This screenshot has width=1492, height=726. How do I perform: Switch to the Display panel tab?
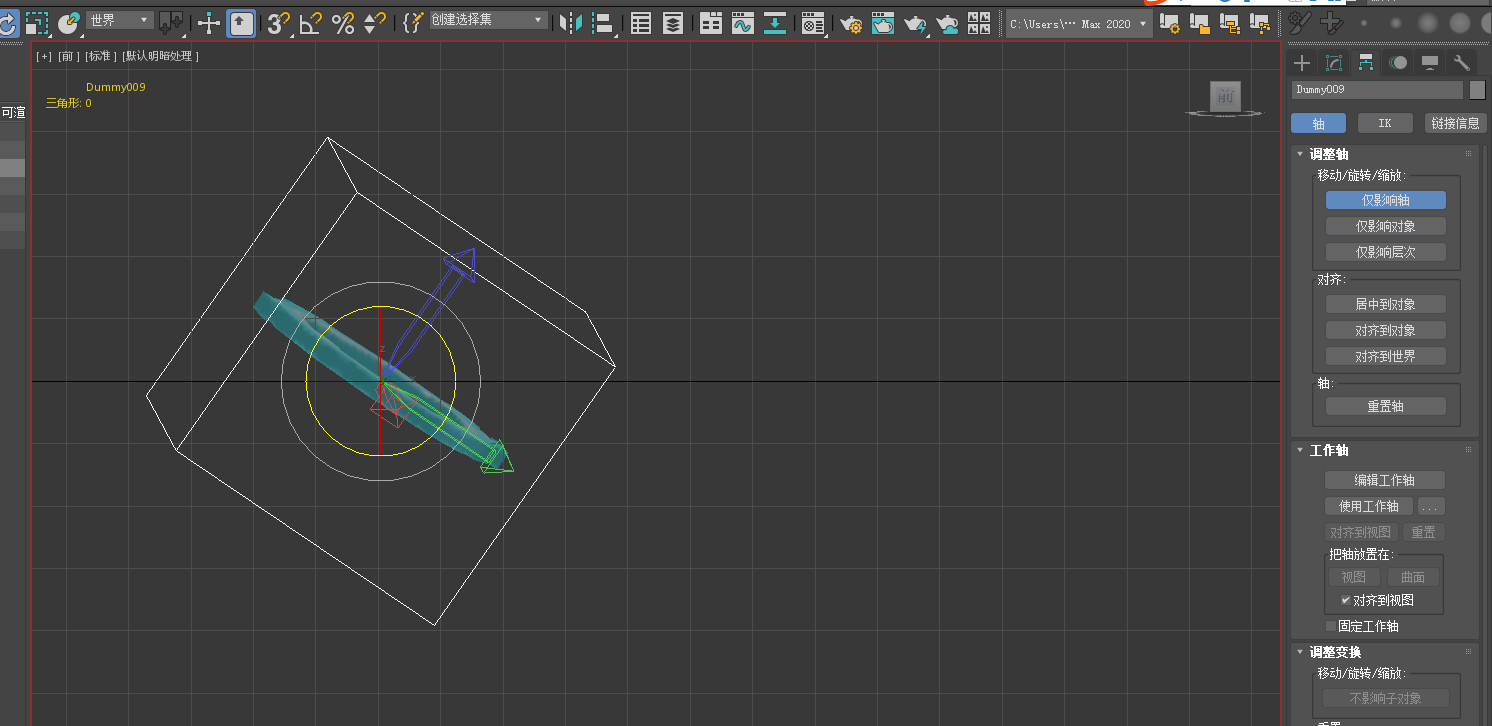[x=1430, y=63]
